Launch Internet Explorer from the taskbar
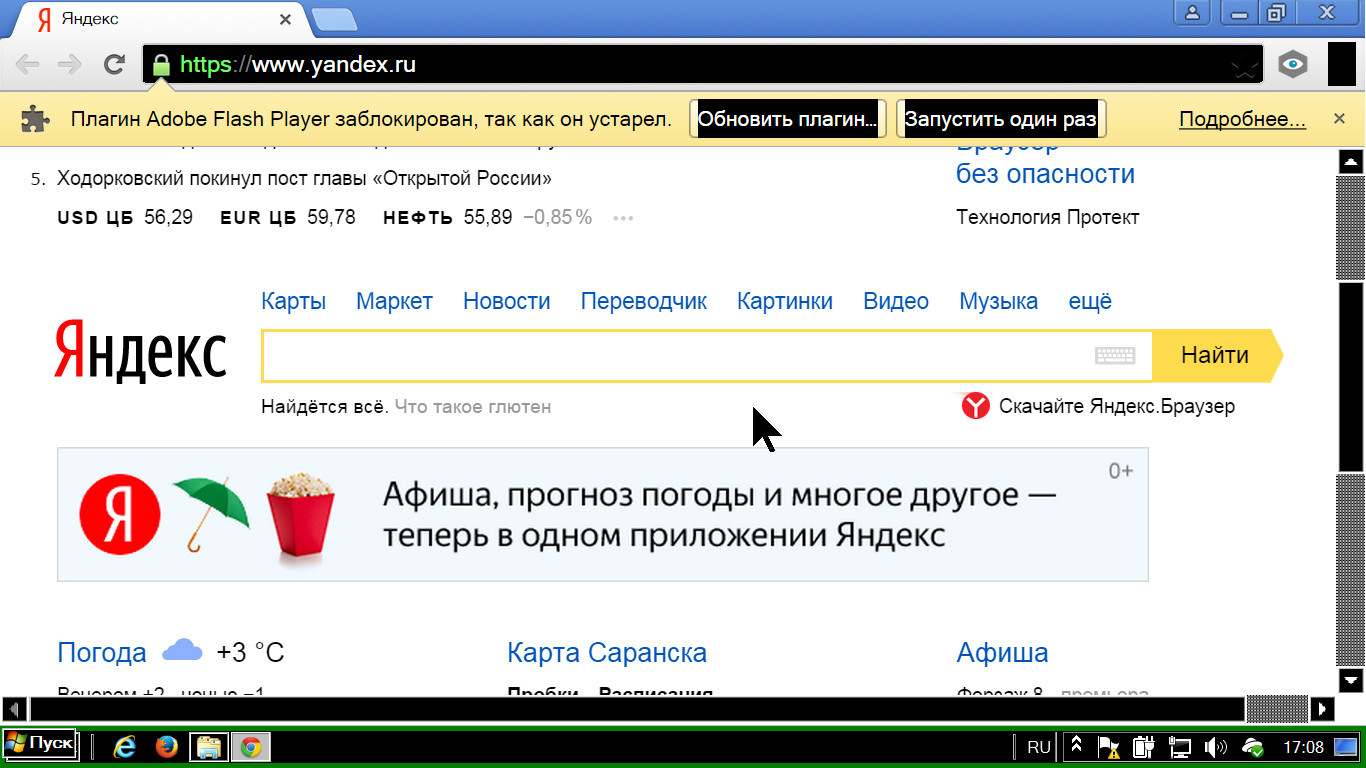The height and width of the screenshot is (768, 1366). 124,747
